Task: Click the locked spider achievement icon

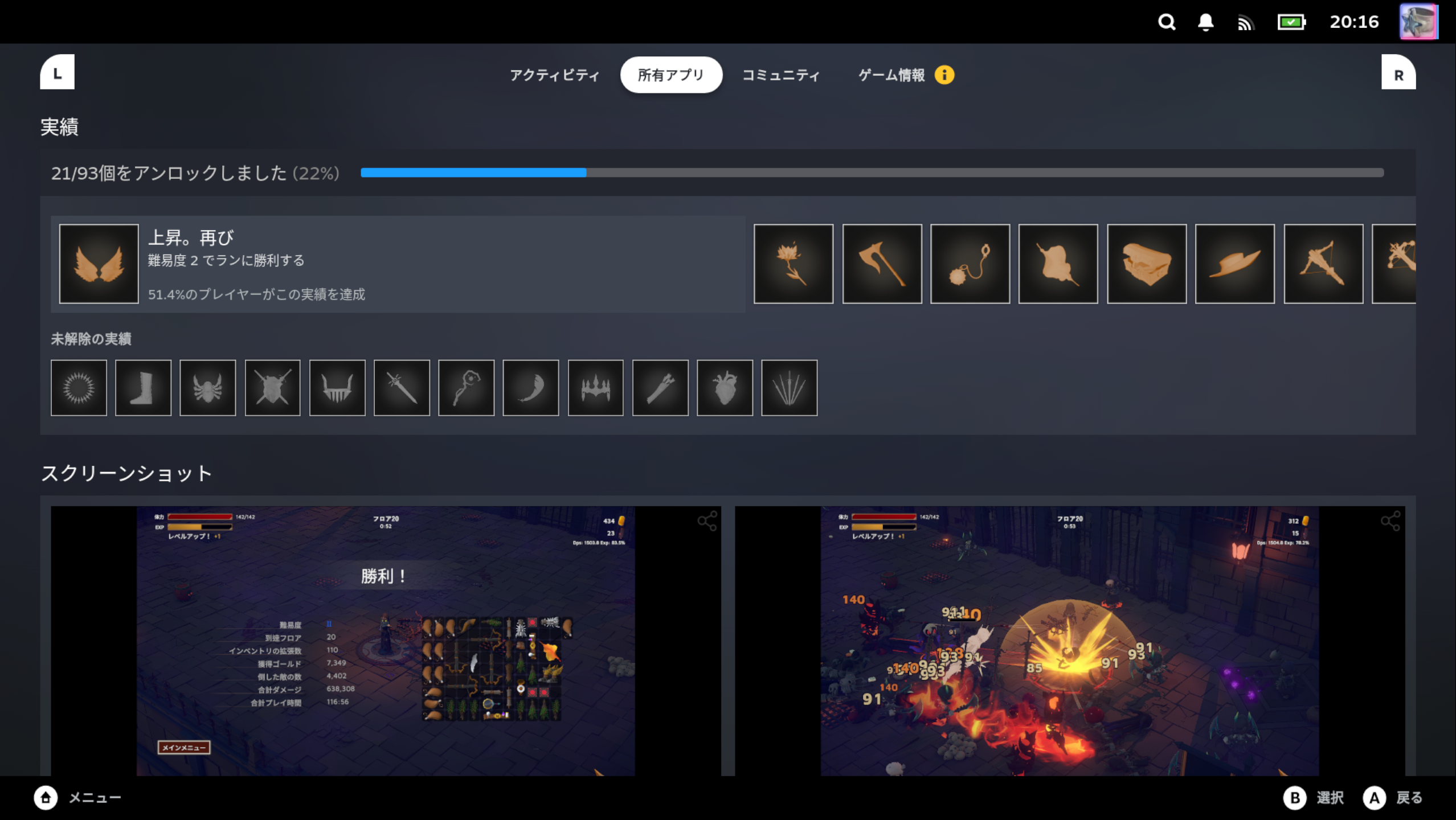Action: [207, 388]
